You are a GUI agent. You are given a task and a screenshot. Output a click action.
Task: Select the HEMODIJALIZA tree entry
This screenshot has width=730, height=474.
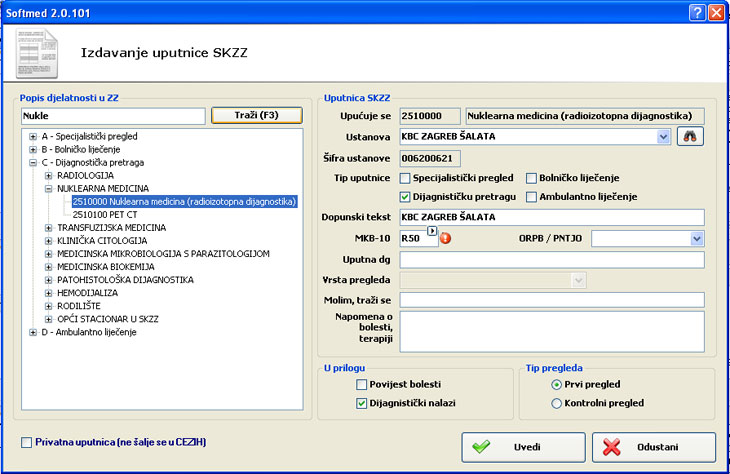pos(88,293)
